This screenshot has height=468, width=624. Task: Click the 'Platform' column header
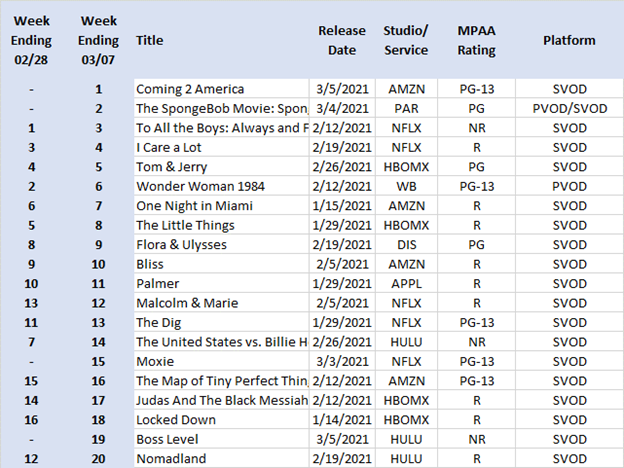point(569,41)
